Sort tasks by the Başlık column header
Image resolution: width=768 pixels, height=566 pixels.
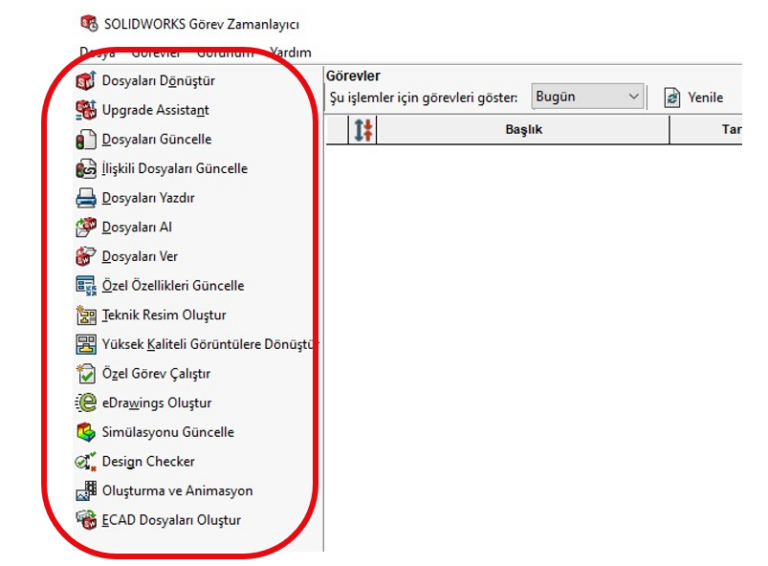tap(523, 130)
